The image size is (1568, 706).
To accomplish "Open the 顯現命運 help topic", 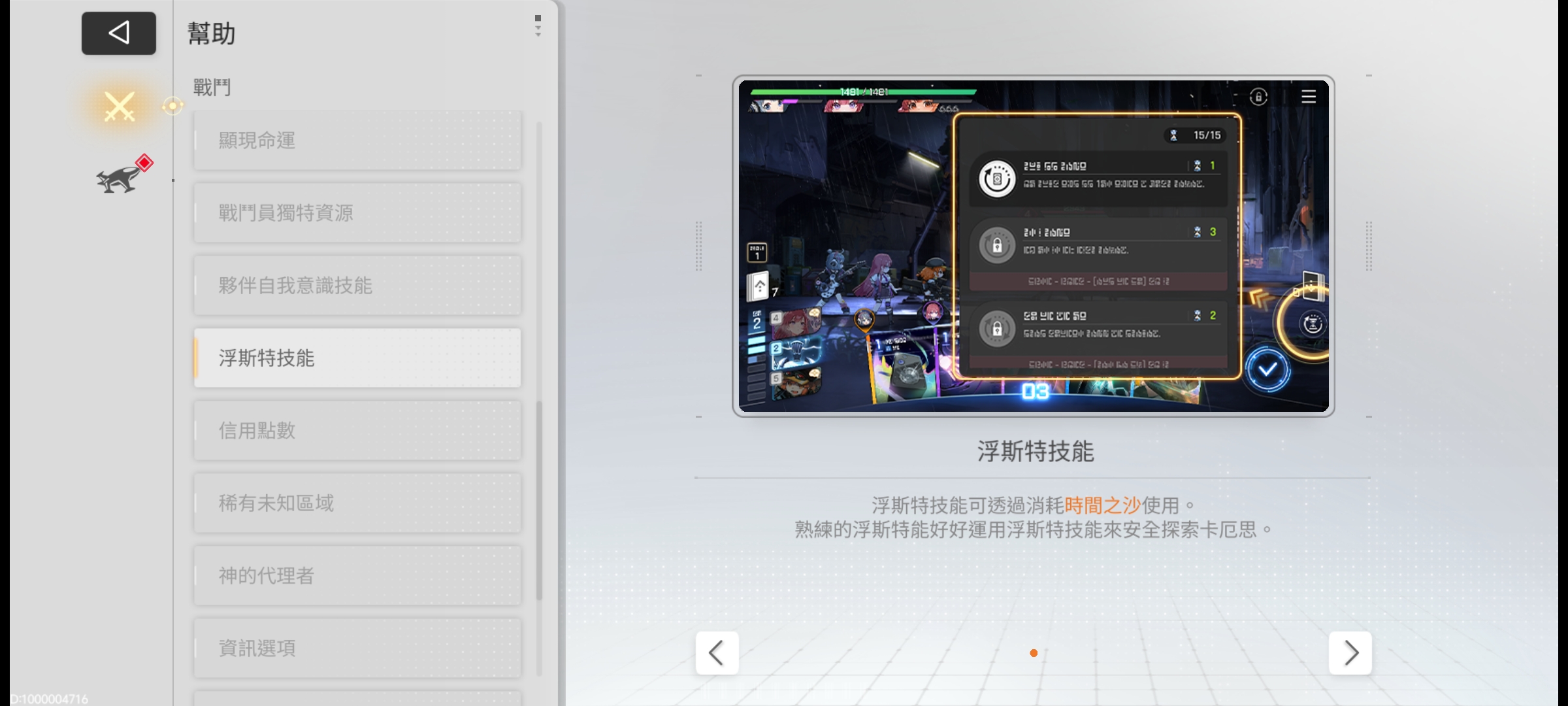I will (x=357, y=141).
